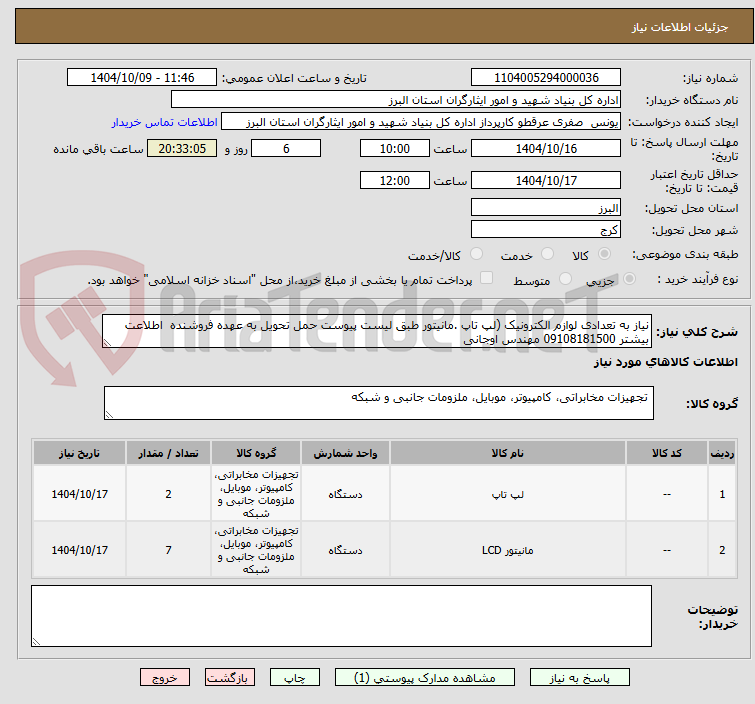Toggle the اسناد خزانه اسلامی payment checkbox

[x=487, y=278]
